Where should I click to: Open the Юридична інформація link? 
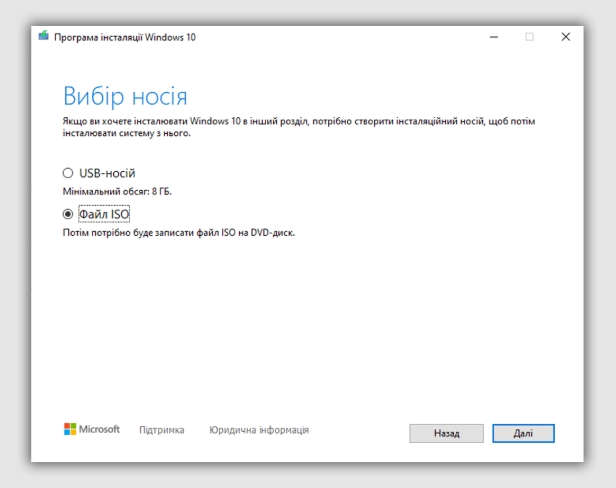click(x=259, y=430)
